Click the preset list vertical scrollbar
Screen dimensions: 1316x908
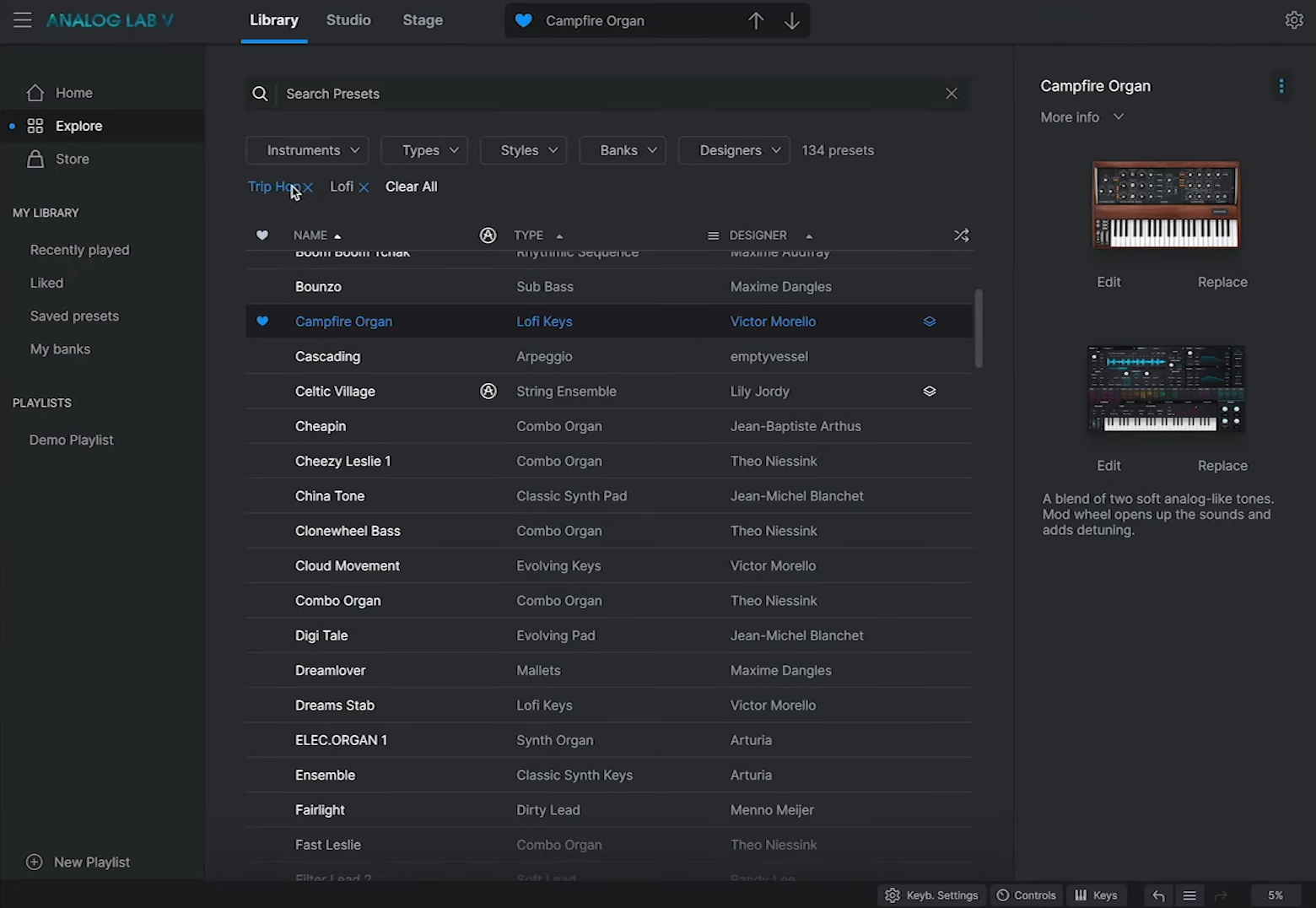tap(979, 328)
